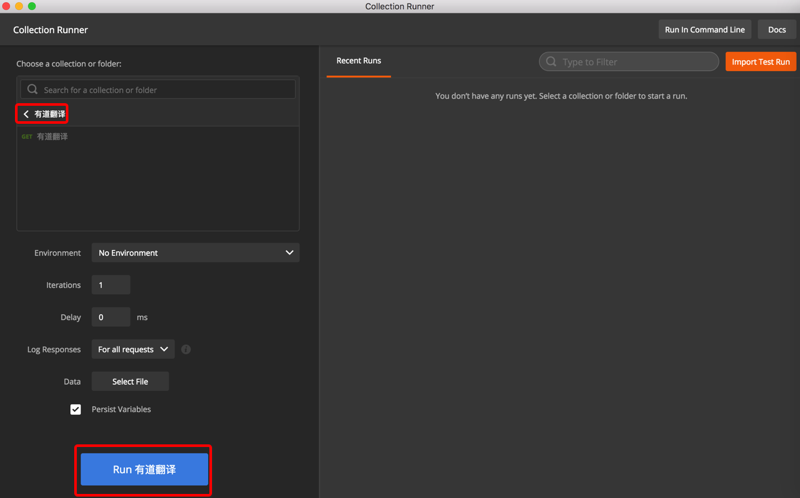Click the info icon next to Log Responses
800x498 pixels.
pos(186,350)
